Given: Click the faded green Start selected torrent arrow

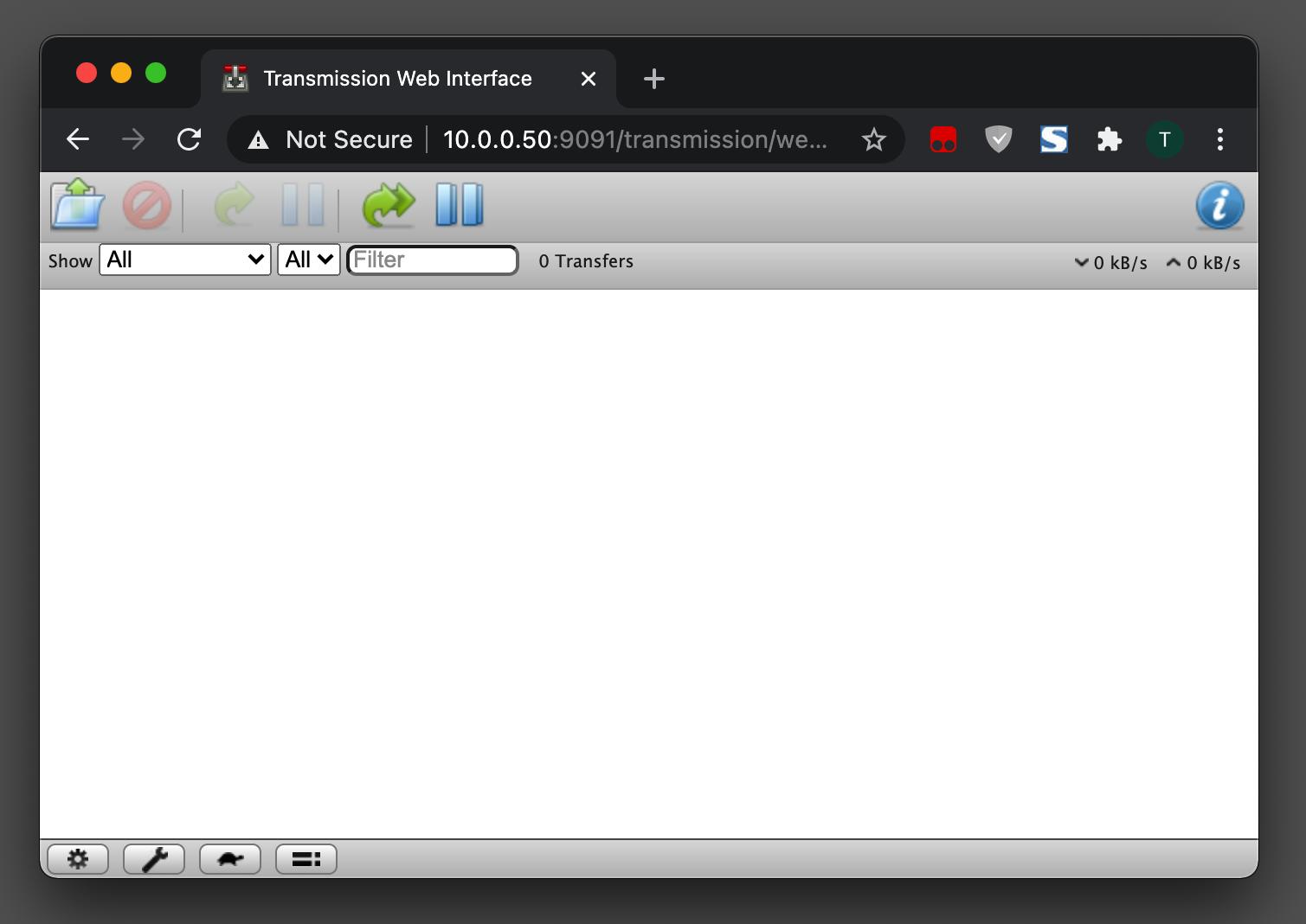Looking at the screenshot, I should 234,204.
